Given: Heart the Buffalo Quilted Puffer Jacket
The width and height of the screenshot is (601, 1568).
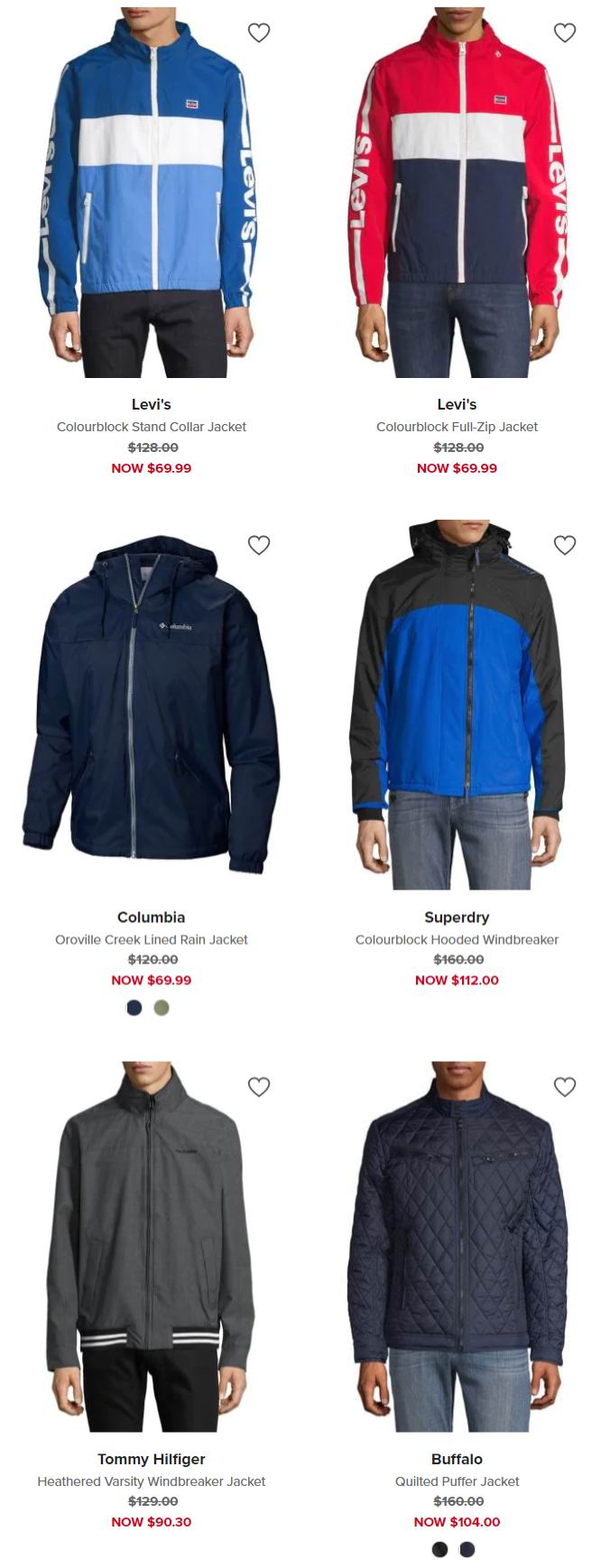Looking at the screenshot, I should click(565, 1087).
